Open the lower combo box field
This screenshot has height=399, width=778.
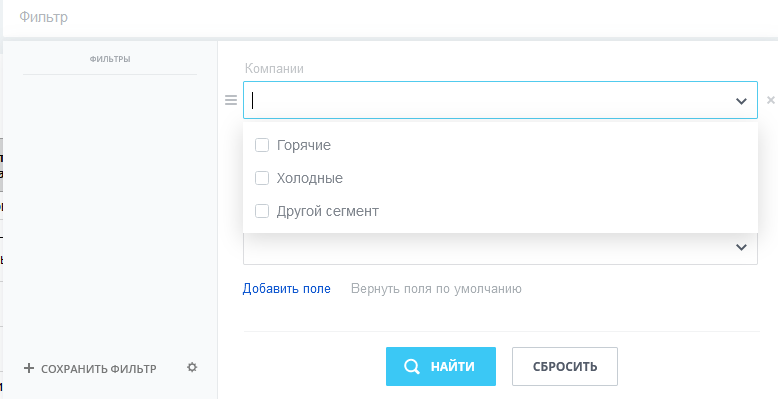click(x=500, y=248)
